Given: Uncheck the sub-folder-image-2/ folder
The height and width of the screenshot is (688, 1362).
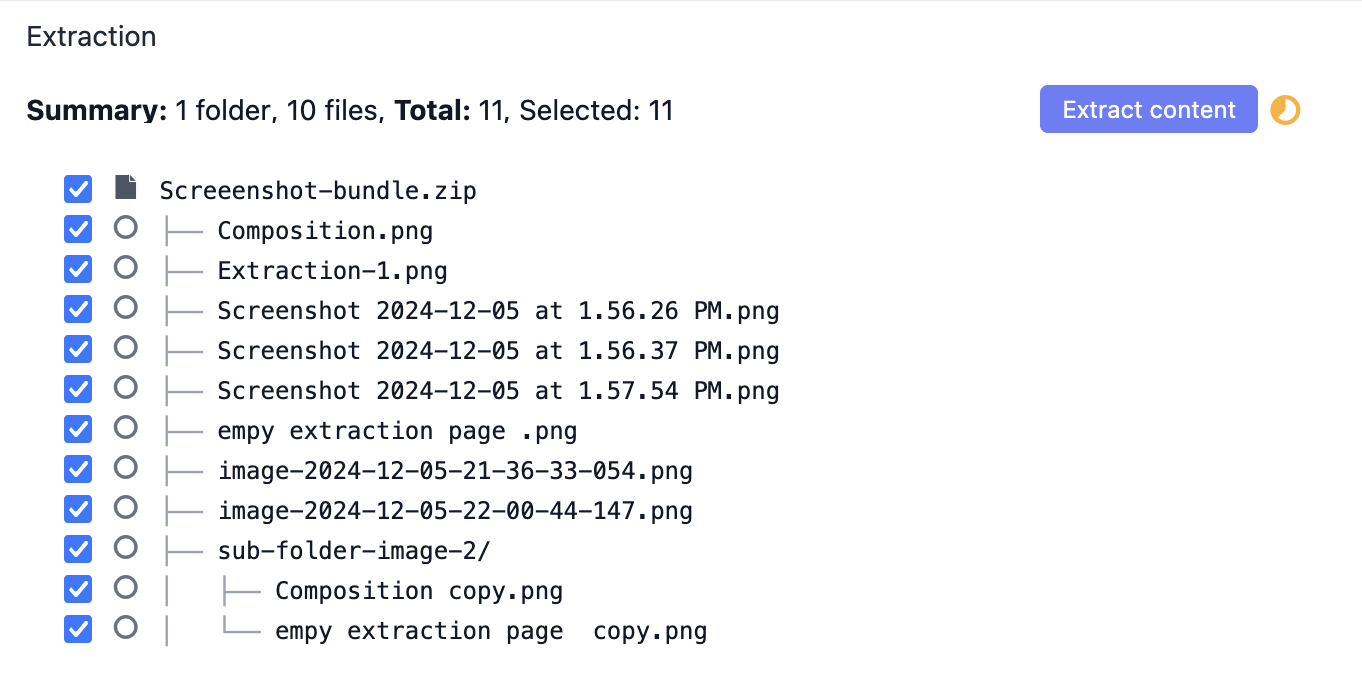Looking at the screenshot, I should (x=77, y=548).
